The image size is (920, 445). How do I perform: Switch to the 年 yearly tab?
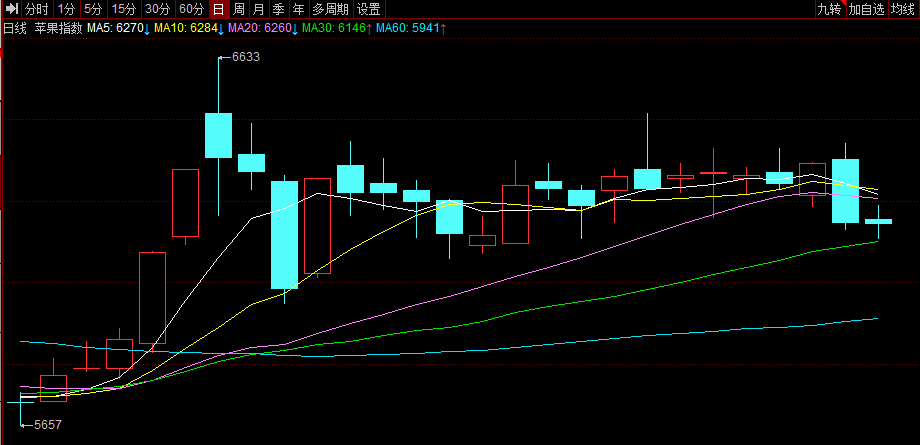pyautogui.click(x=299, y=9)
